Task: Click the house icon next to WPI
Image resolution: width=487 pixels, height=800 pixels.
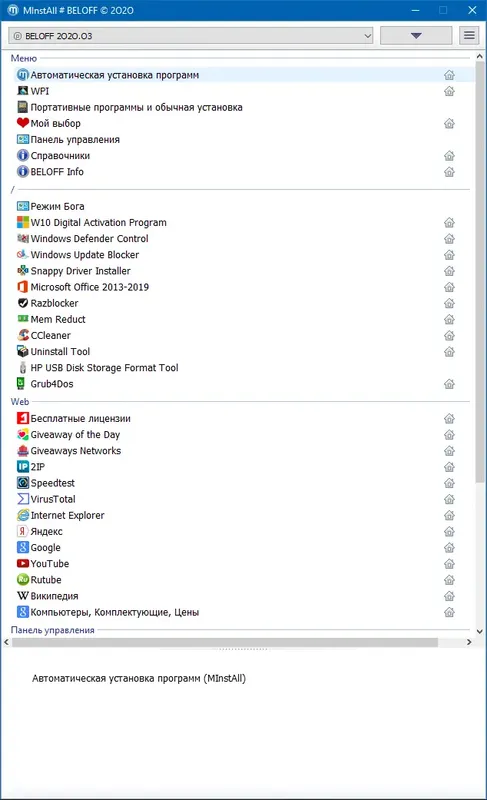Action: (449, 91)
